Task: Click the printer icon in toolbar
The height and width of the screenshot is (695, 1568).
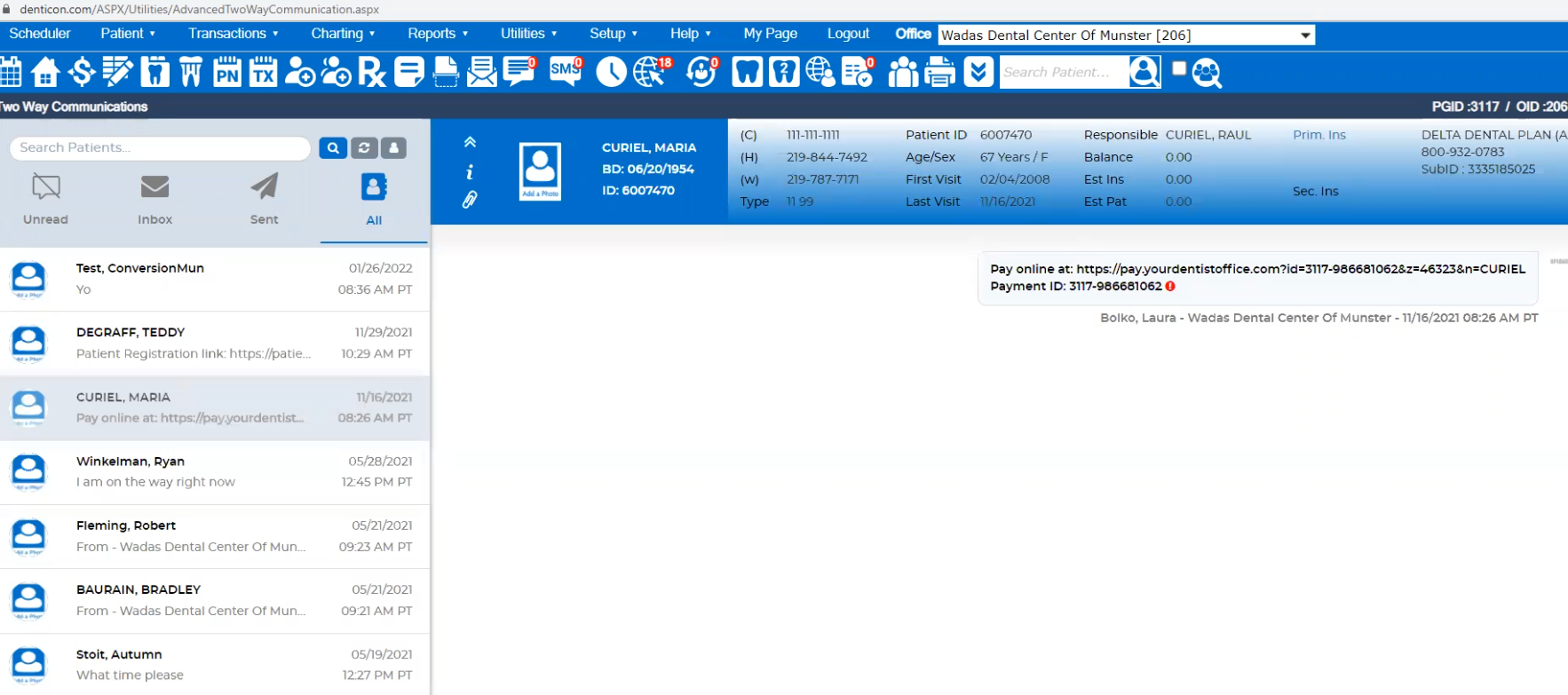Action: click(939, 72)
